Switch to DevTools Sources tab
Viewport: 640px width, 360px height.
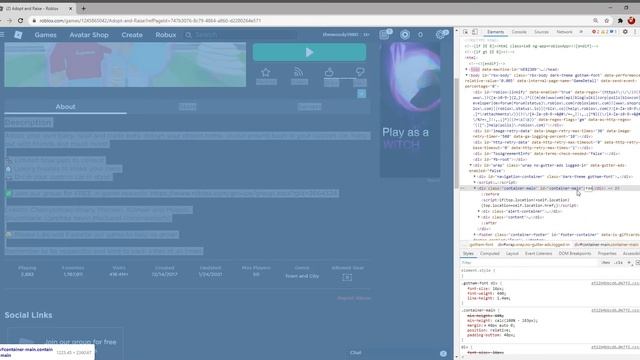click(x=541, y=32)
